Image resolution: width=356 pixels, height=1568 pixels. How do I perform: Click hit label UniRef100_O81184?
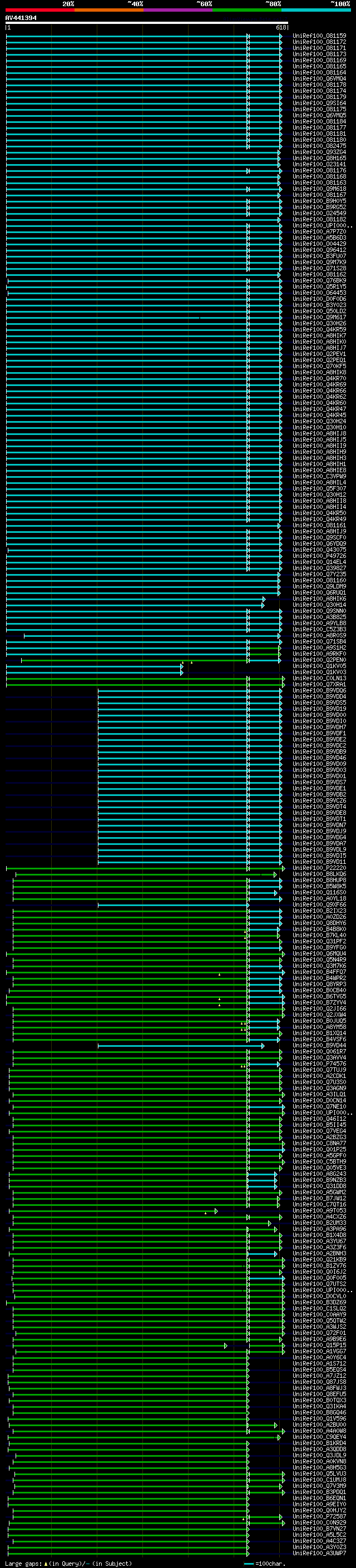tap(319, 122)
